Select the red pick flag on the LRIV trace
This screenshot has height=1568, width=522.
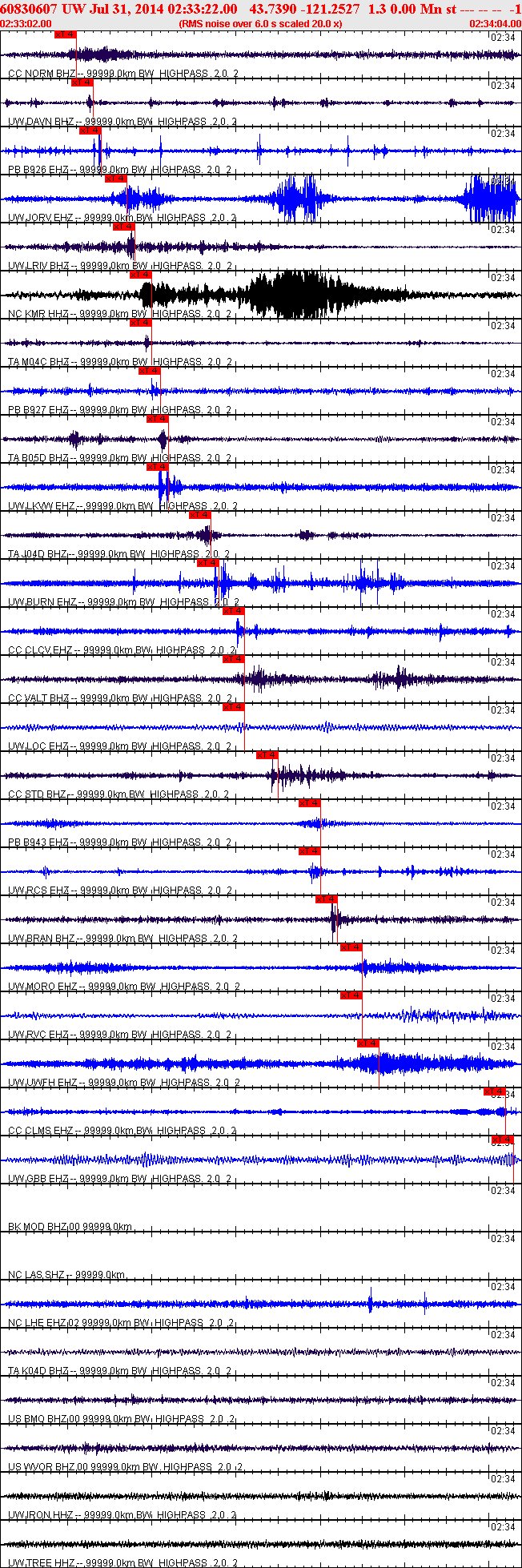tap(124, 227)
